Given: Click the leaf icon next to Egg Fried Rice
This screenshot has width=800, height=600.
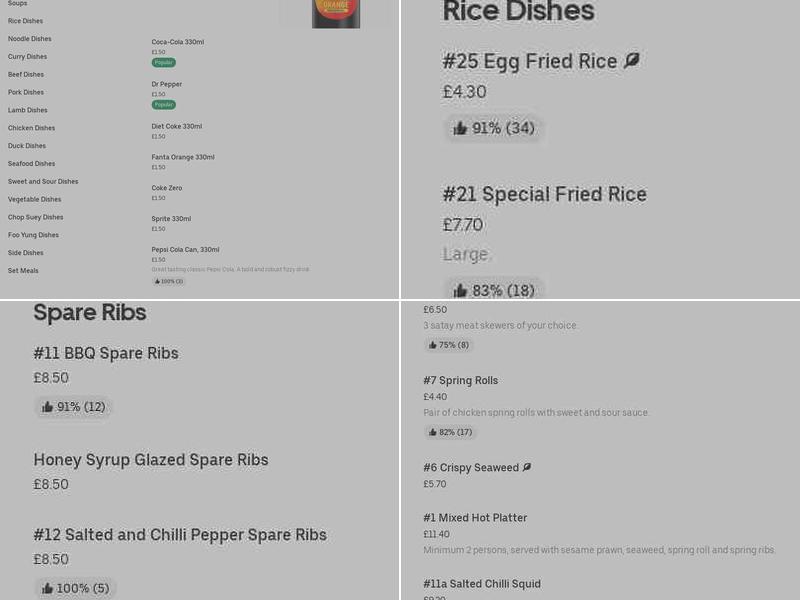Looking at the screenshot, I should [x=631, y=60].
